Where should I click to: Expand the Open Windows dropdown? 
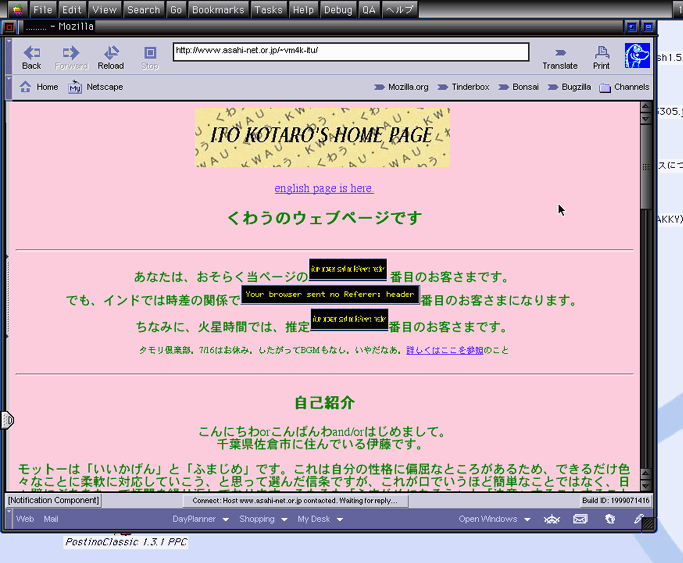coord(495,520)
